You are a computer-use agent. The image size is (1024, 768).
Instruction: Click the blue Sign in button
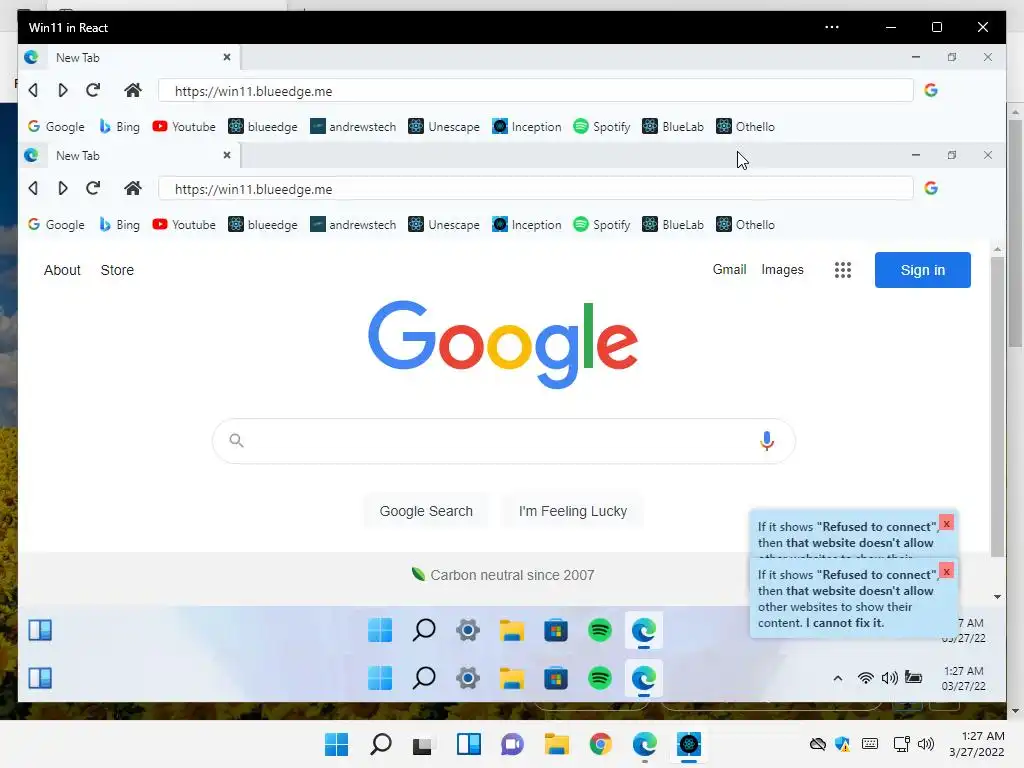pyautogui.click(x=922, y=270)
